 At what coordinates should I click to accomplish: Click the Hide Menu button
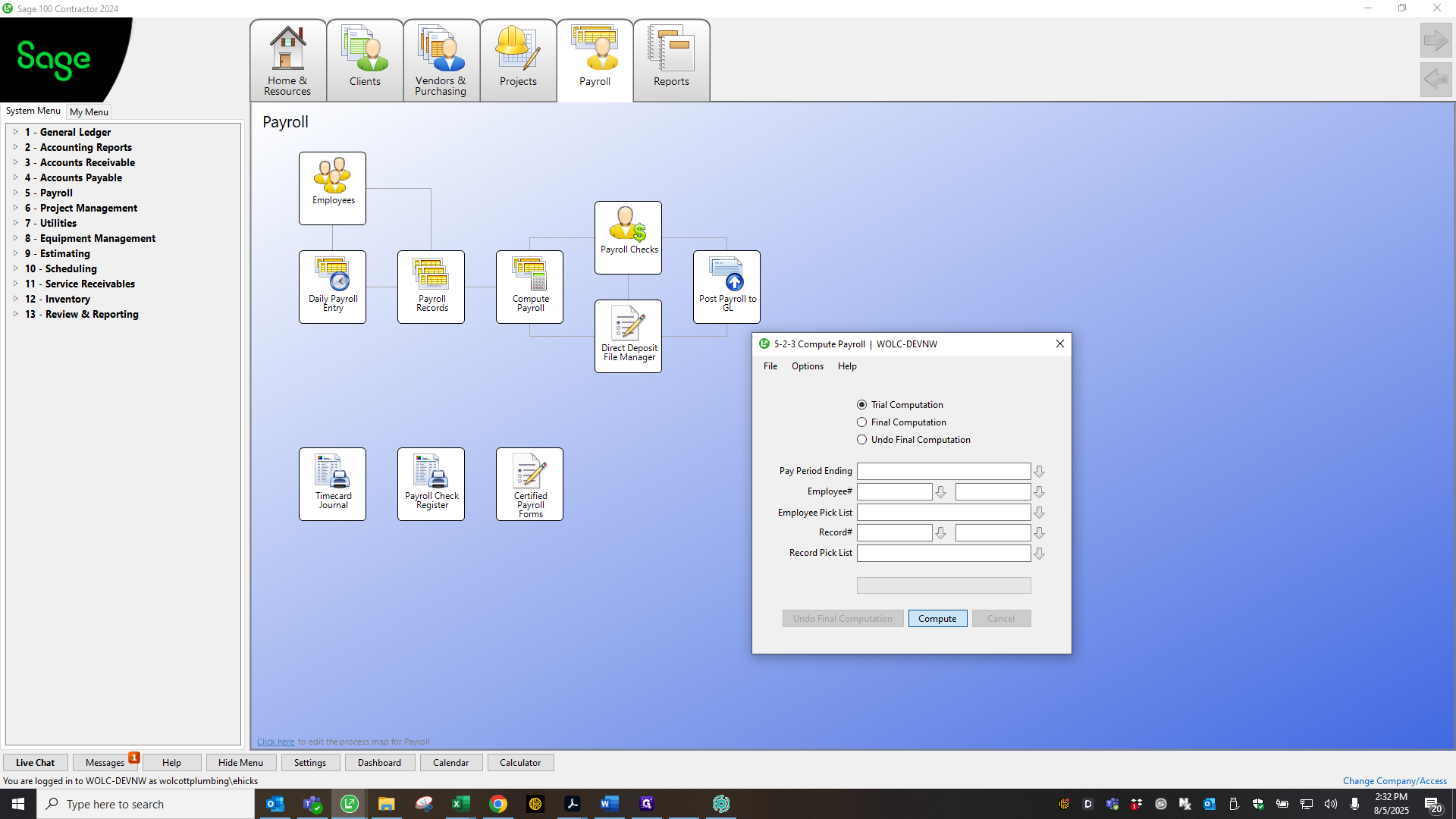(x=240, y=763)
